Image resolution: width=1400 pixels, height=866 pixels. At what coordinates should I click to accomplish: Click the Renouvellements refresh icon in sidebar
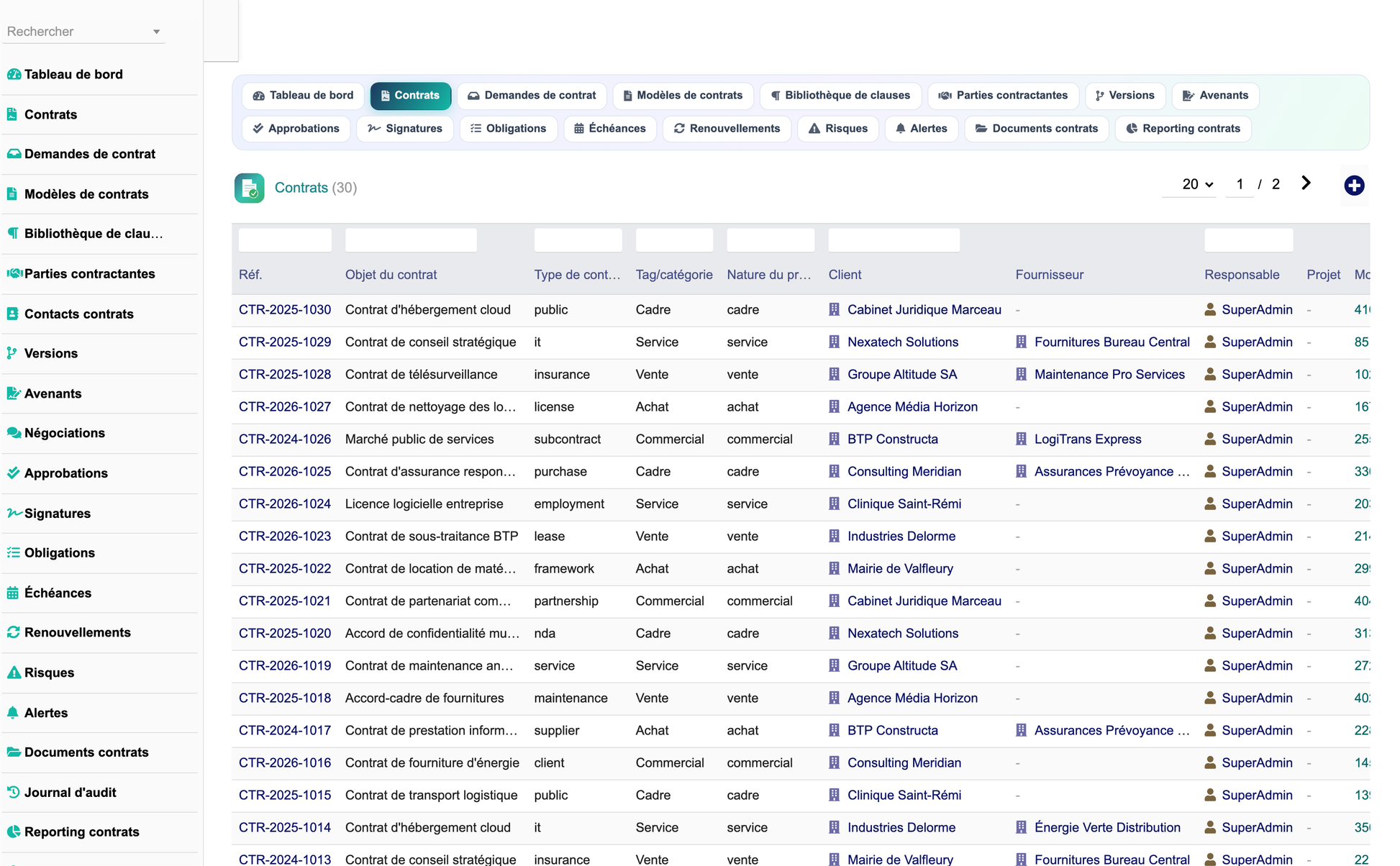(x=13, y=632)
